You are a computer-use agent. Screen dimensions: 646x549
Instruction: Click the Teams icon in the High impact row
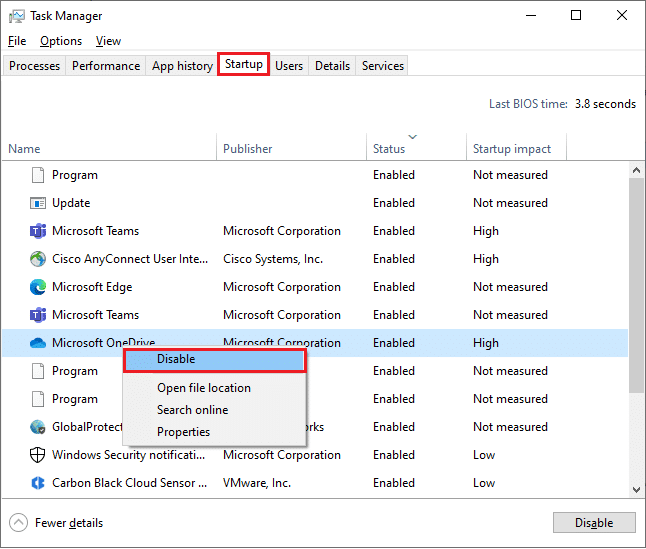pyautogui.click(x=38, y=231)
